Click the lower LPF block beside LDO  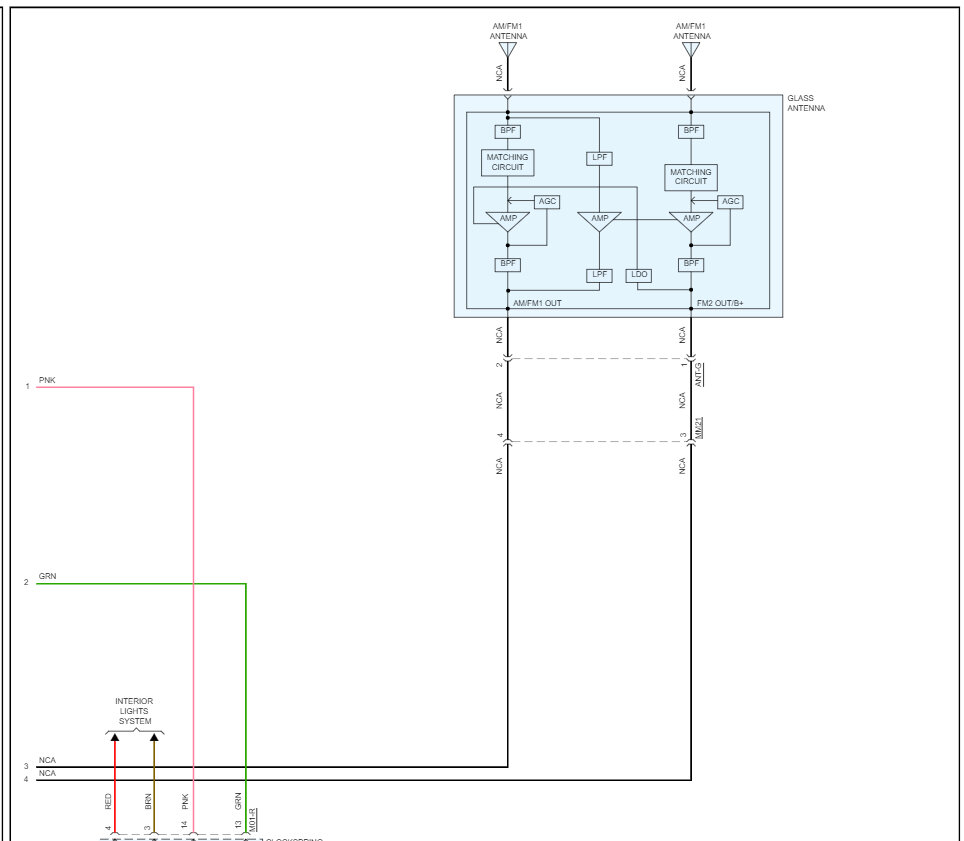pos(599,275)
